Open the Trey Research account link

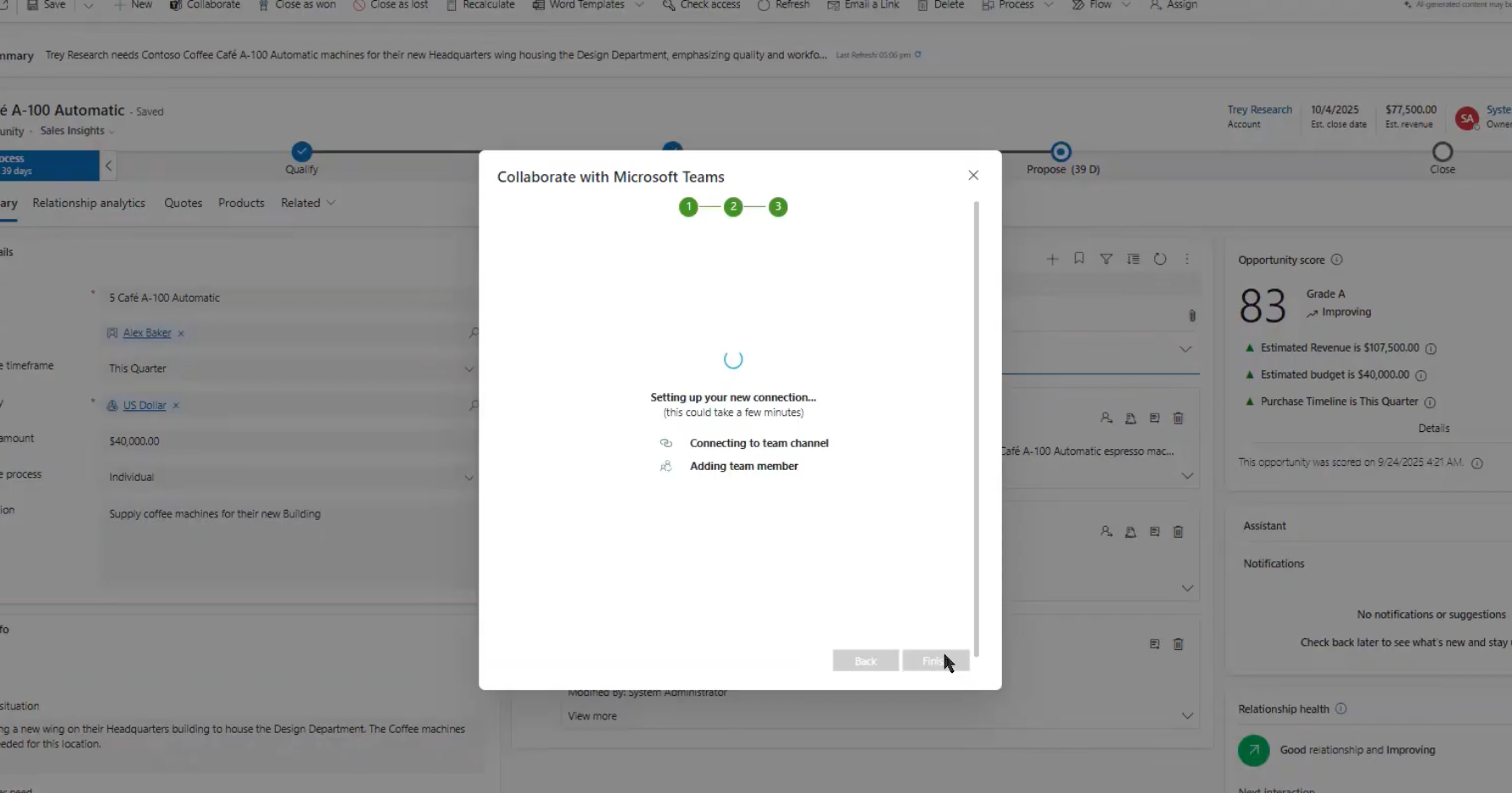1260,110
